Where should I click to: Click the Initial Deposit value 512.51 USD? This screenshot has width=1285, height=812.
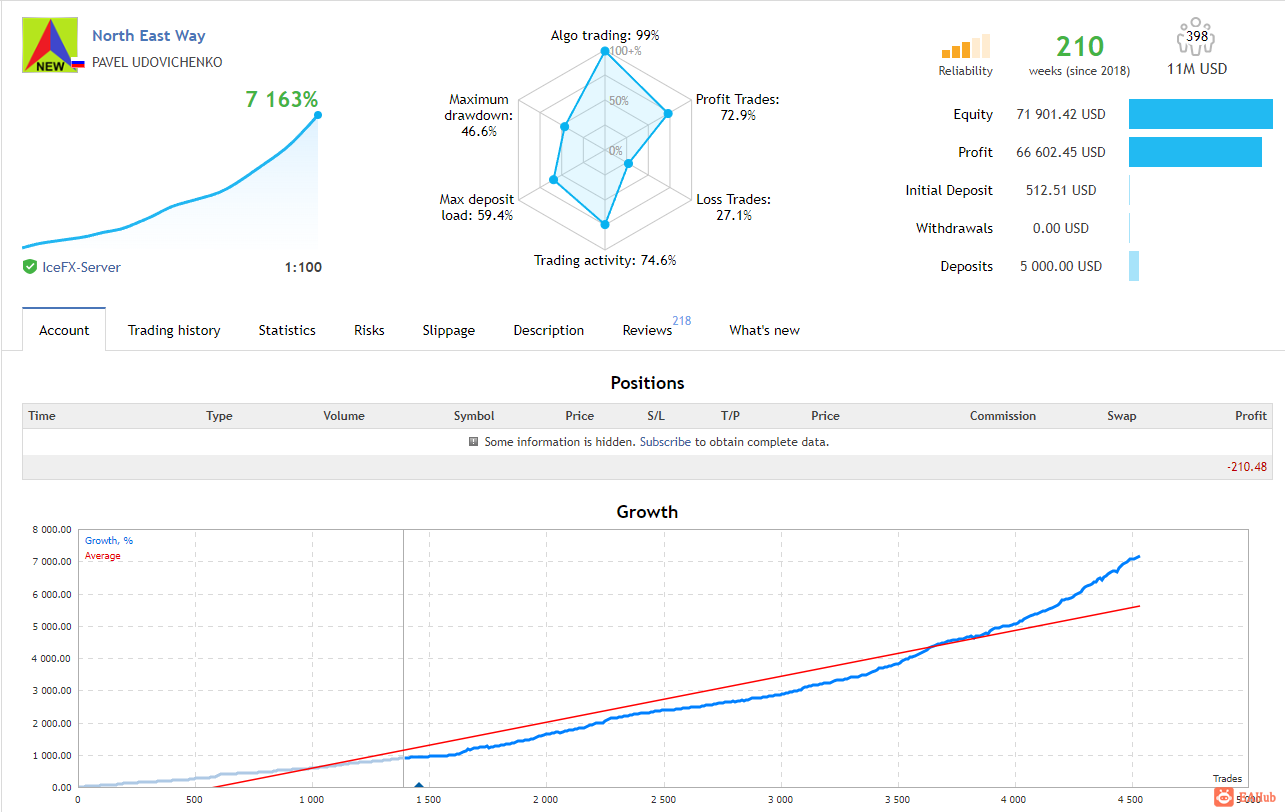(1061, 190)
